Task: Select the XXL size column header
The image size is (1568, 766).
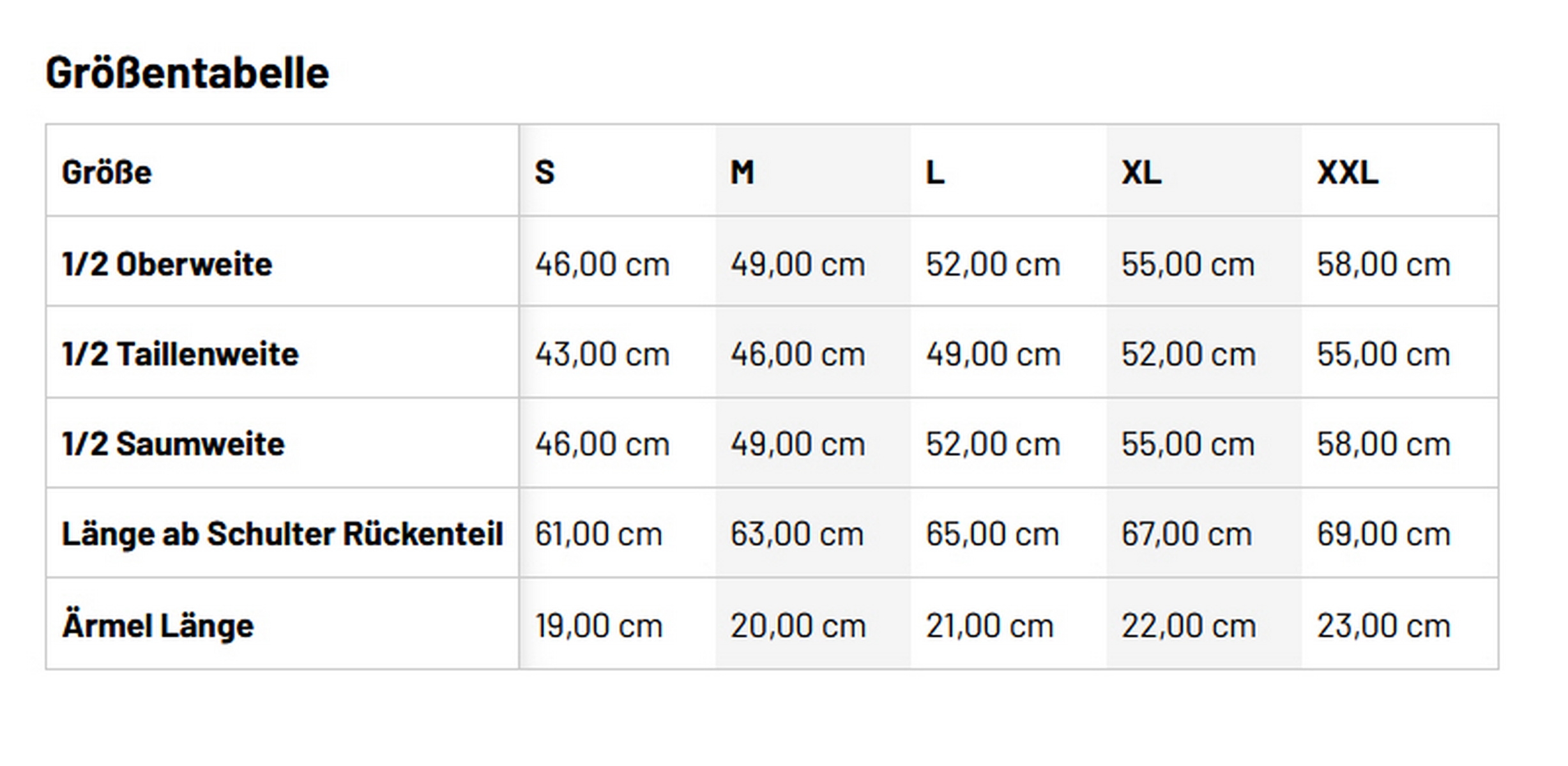Action: 1348,172
